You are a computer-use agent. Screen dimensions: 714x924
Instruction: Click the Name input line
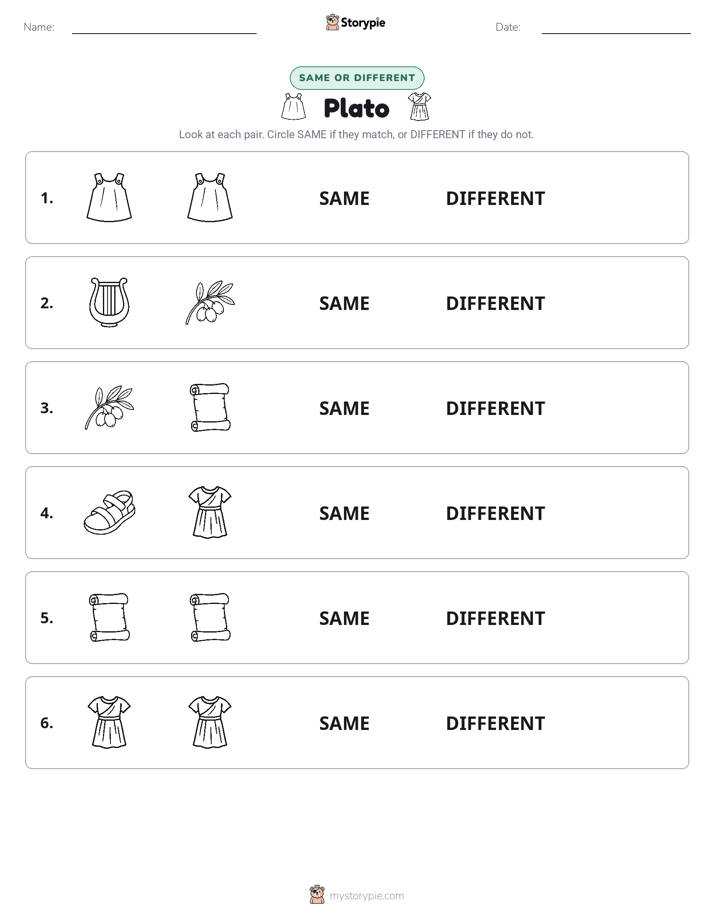click(164, 29)
